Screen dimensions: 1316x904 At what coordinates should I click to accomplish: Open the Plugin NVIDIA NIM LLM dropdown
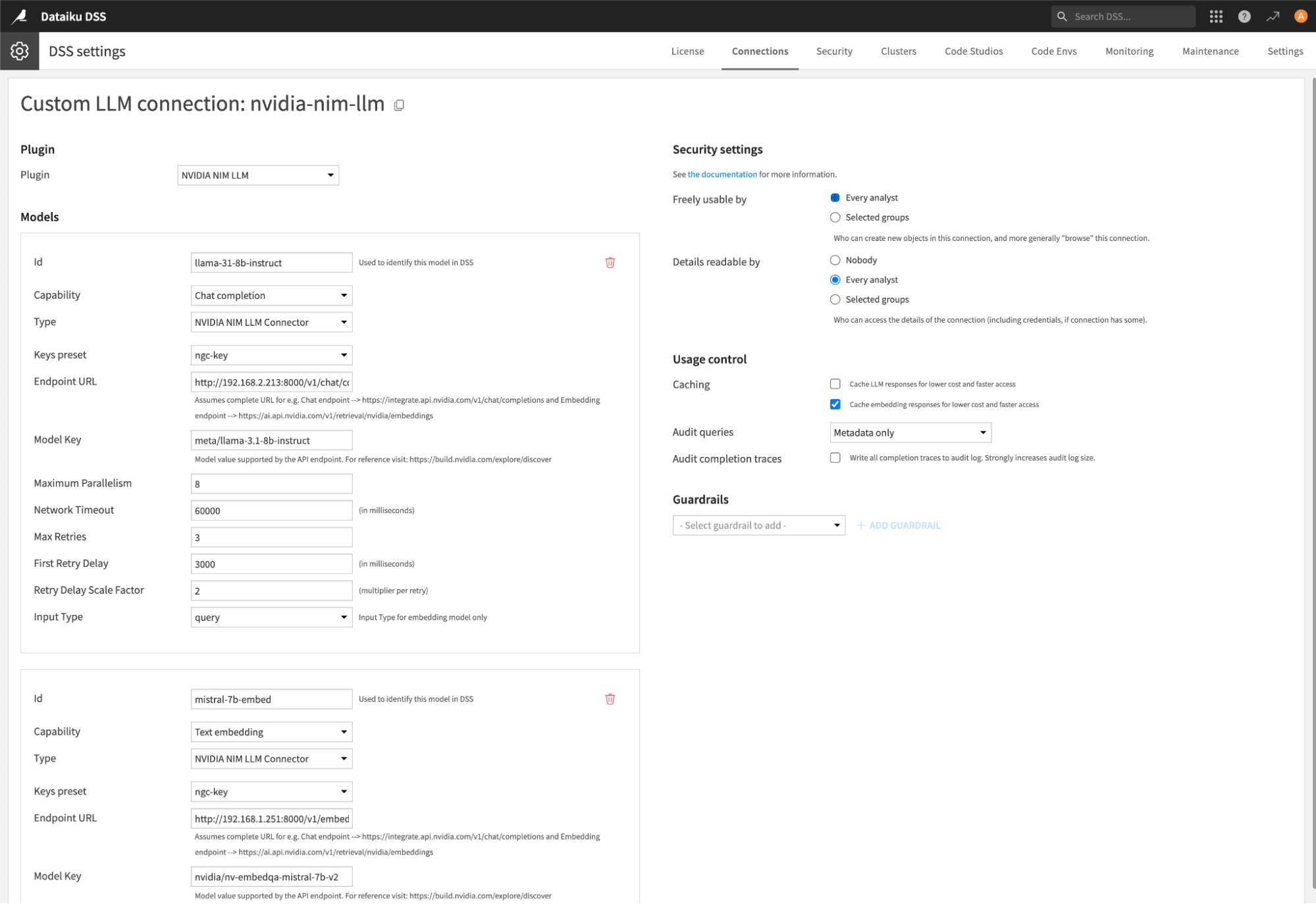tap(258, 175)
